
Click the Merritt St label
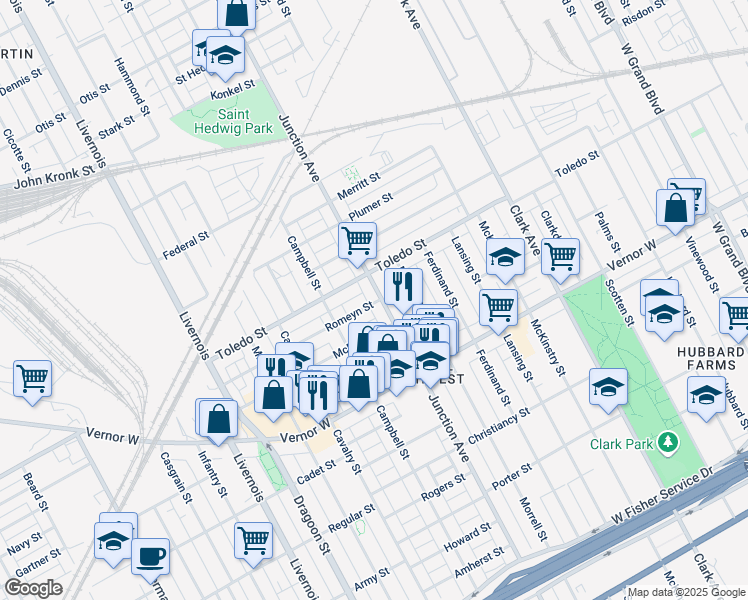pos(358,186)
